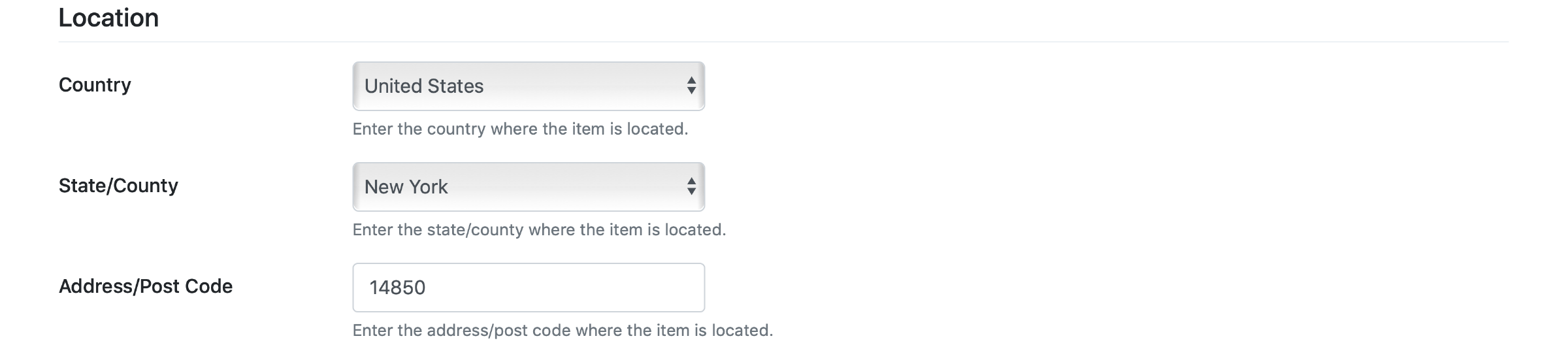1568x349 pixels.
Task: Click the "United States" selected value
Action: (x=424, y=86)
